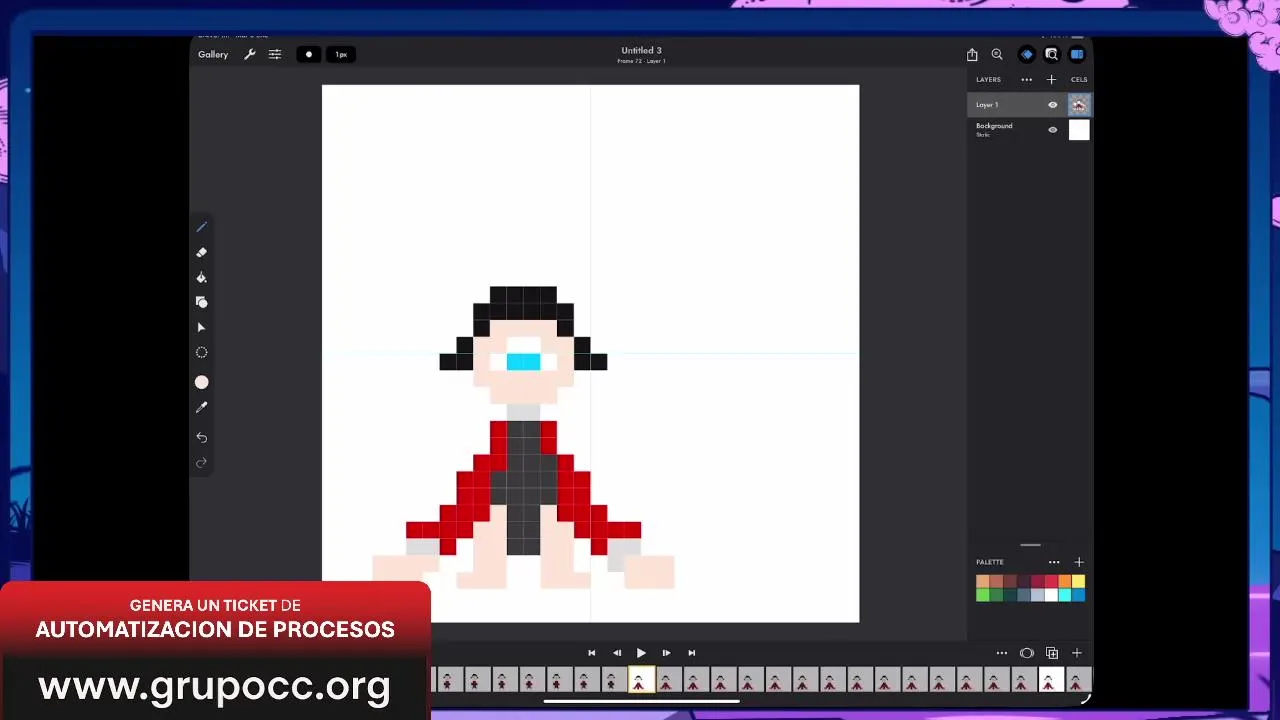This screenshot has width=1280, height=720.
Task: Select the eraser tool
Action: point(201,252)
